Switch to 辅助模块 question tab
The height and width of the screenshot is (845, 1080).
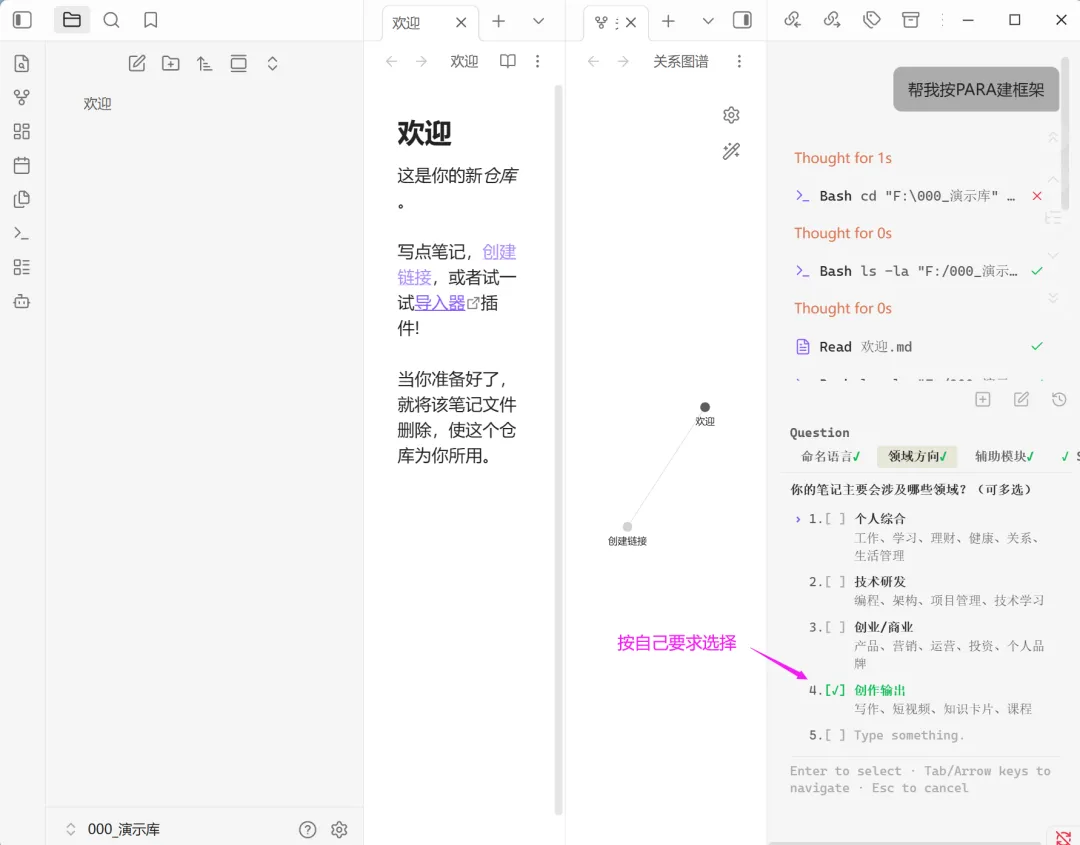coord(1004,456)
